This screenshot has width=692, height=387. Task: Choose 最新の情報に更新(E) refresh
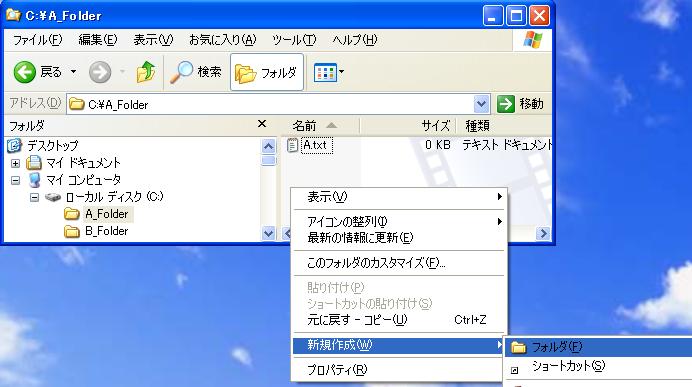399,238
